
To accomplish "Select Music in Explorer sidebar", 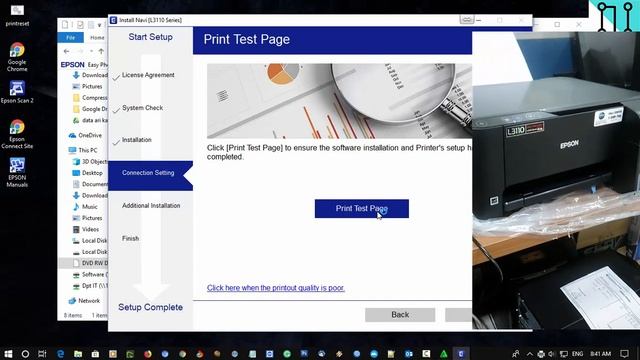I will [x=85, y=207].
